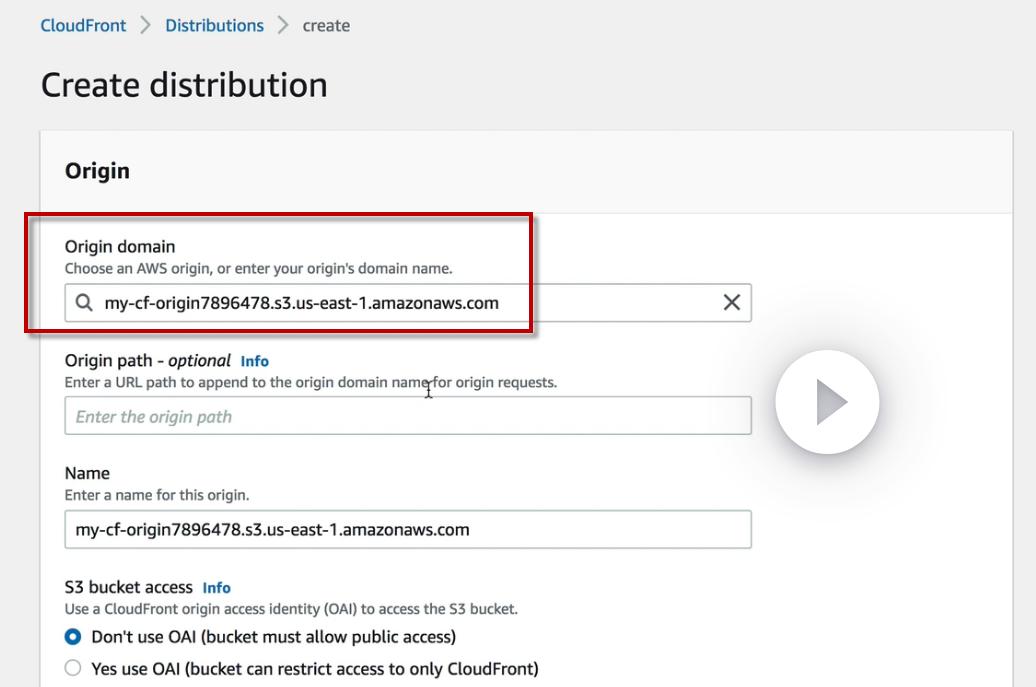Click the Origin path input field
Screen dimensions: 1036x687
coord(408,416)
